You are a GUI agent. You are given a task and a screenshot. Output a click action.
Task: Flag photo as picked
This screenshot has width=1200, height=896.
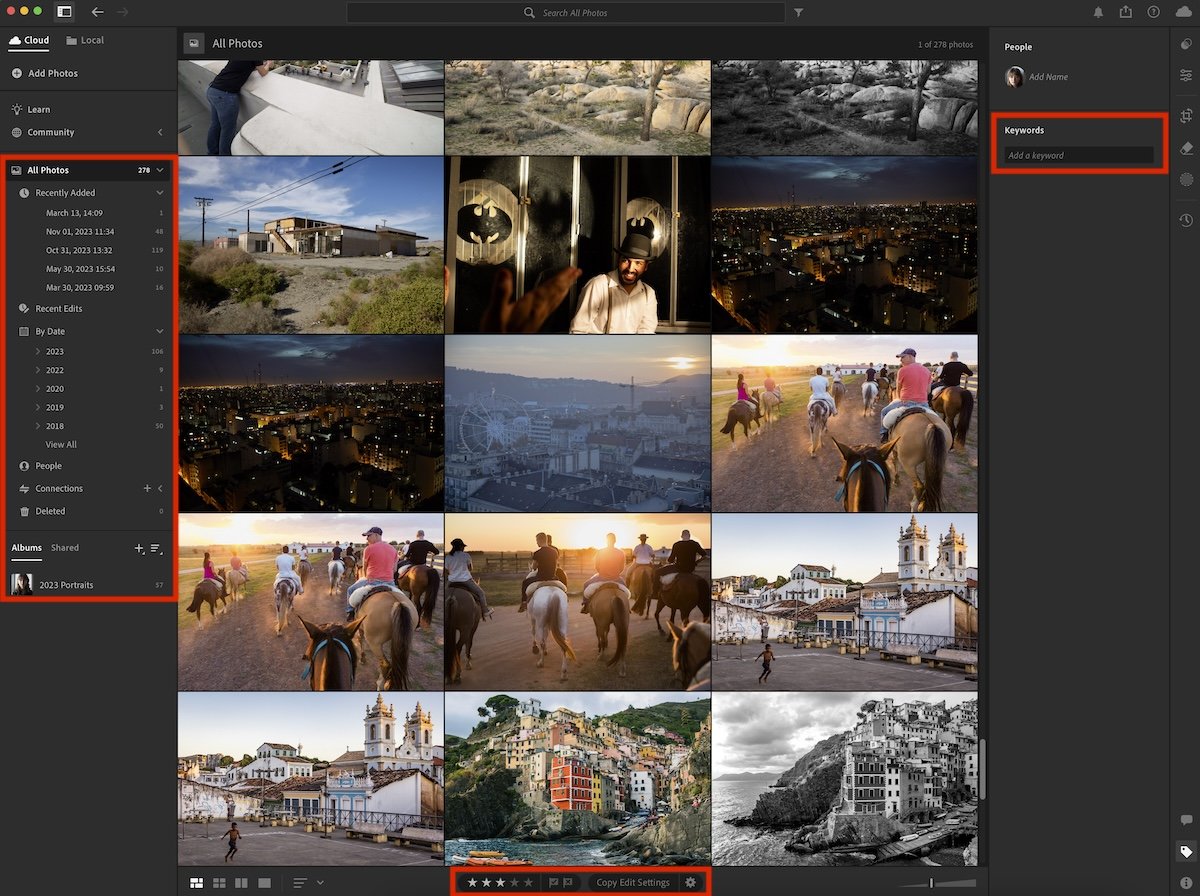tap(553, 882)
